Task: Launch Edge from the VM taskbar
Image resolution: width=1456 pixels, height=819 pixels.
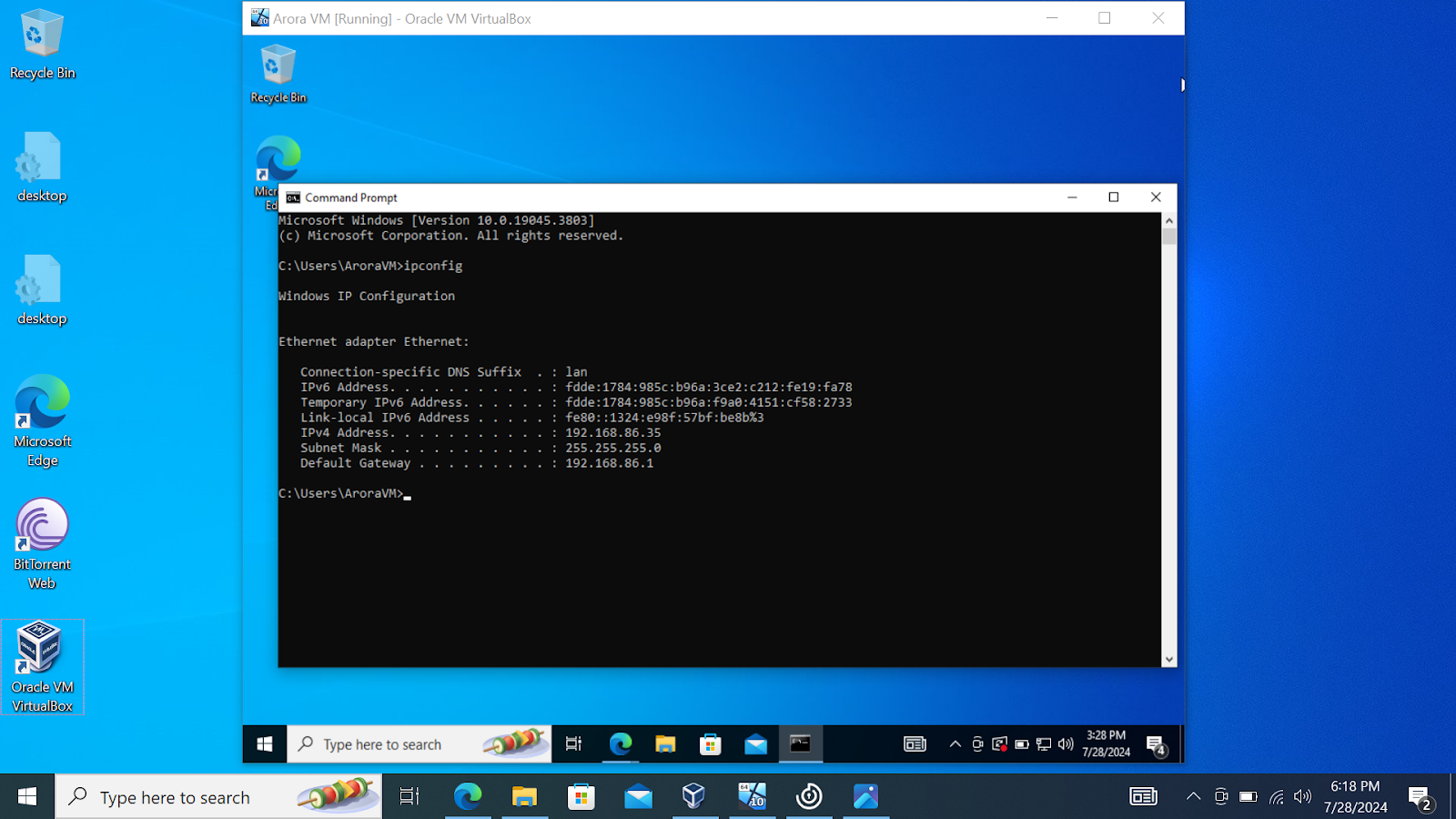Action: (x=621, y=744)
